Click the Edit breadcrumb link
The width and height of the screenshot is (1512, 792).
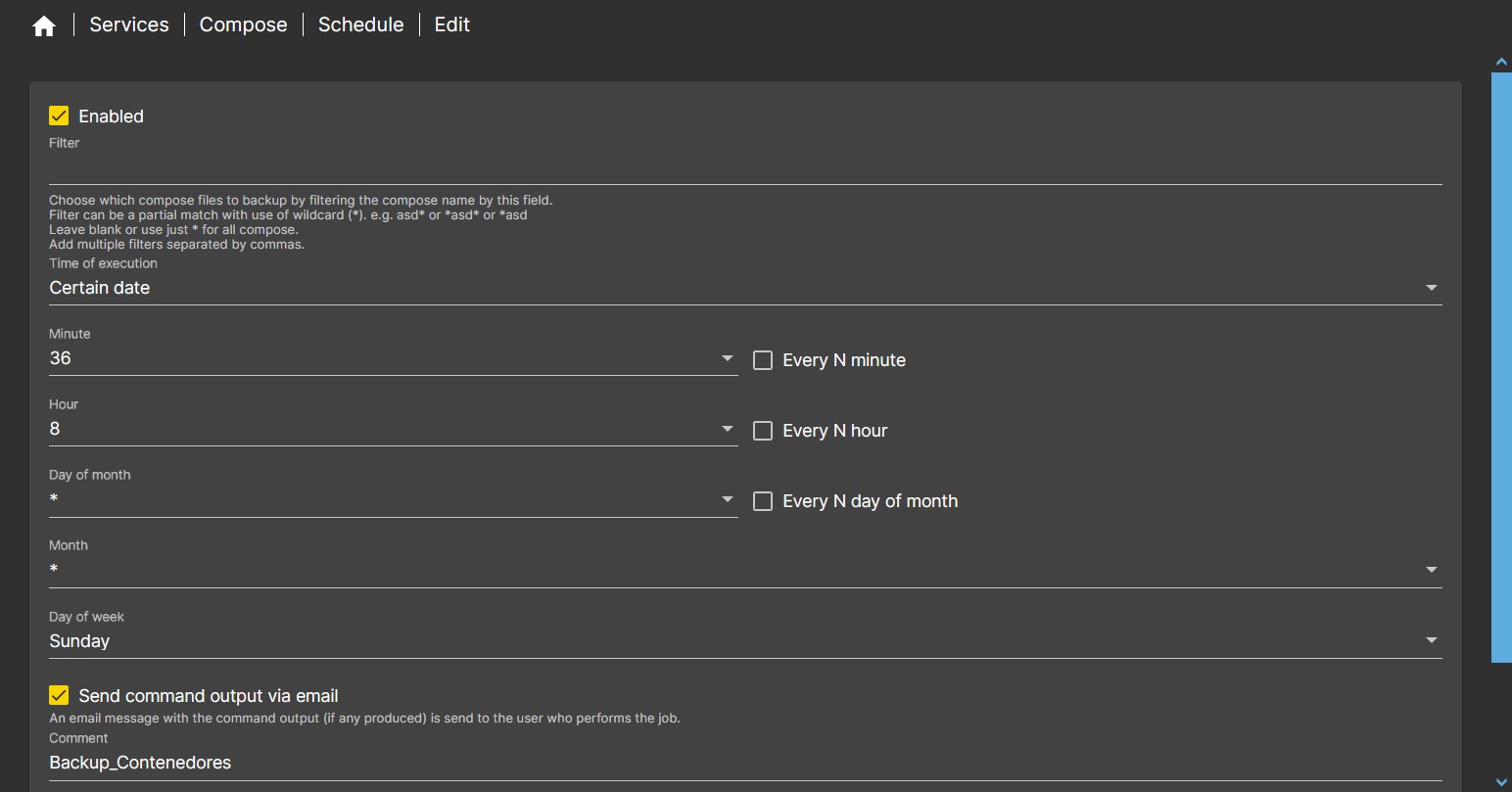pyautogui.click(x=451, y=24)
